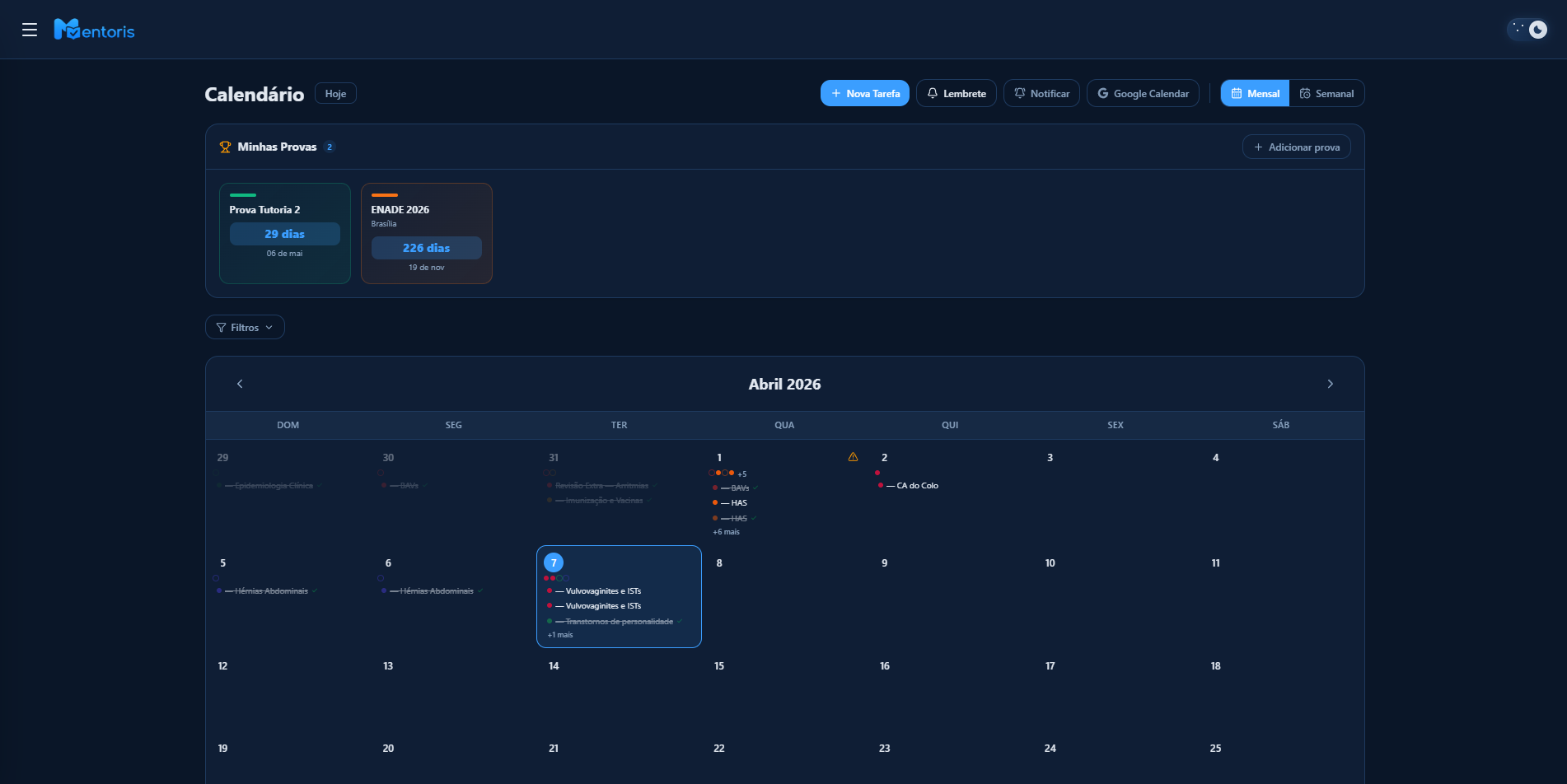Expand the Filtros dropdown
Screen dimensions: 1567x784
245,327
